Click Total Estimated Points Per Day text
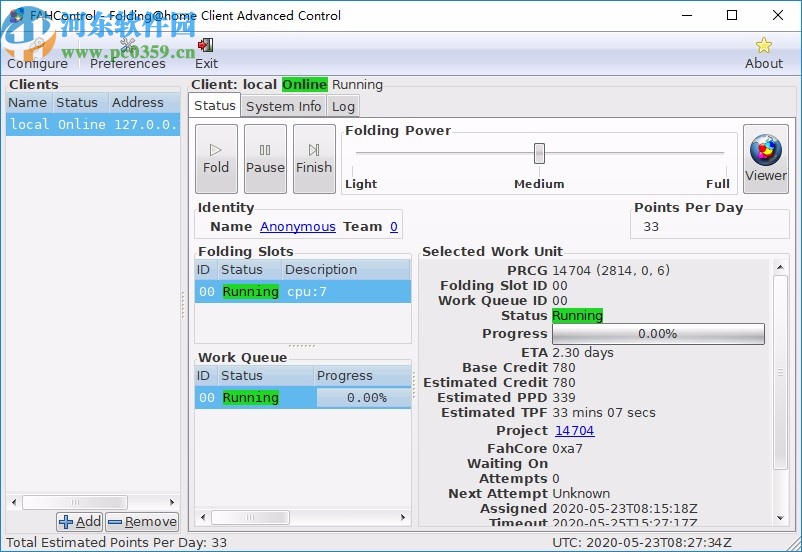Image resolution: width=802 pixels, height=552 pixels. click(116, 542)
